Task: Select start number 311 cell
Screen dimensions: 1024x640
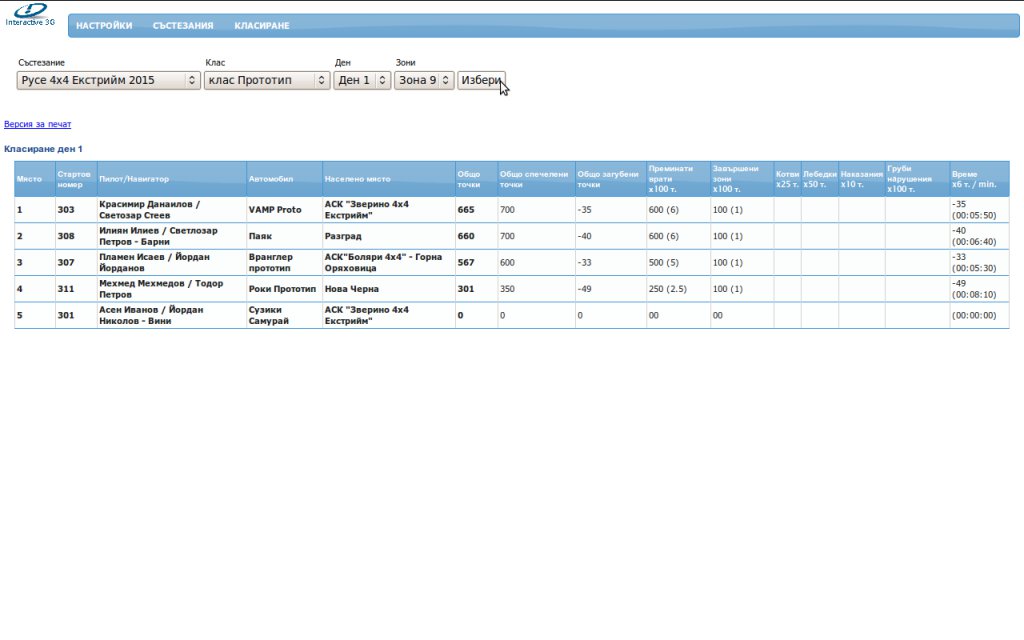Action: click(76, 289)
